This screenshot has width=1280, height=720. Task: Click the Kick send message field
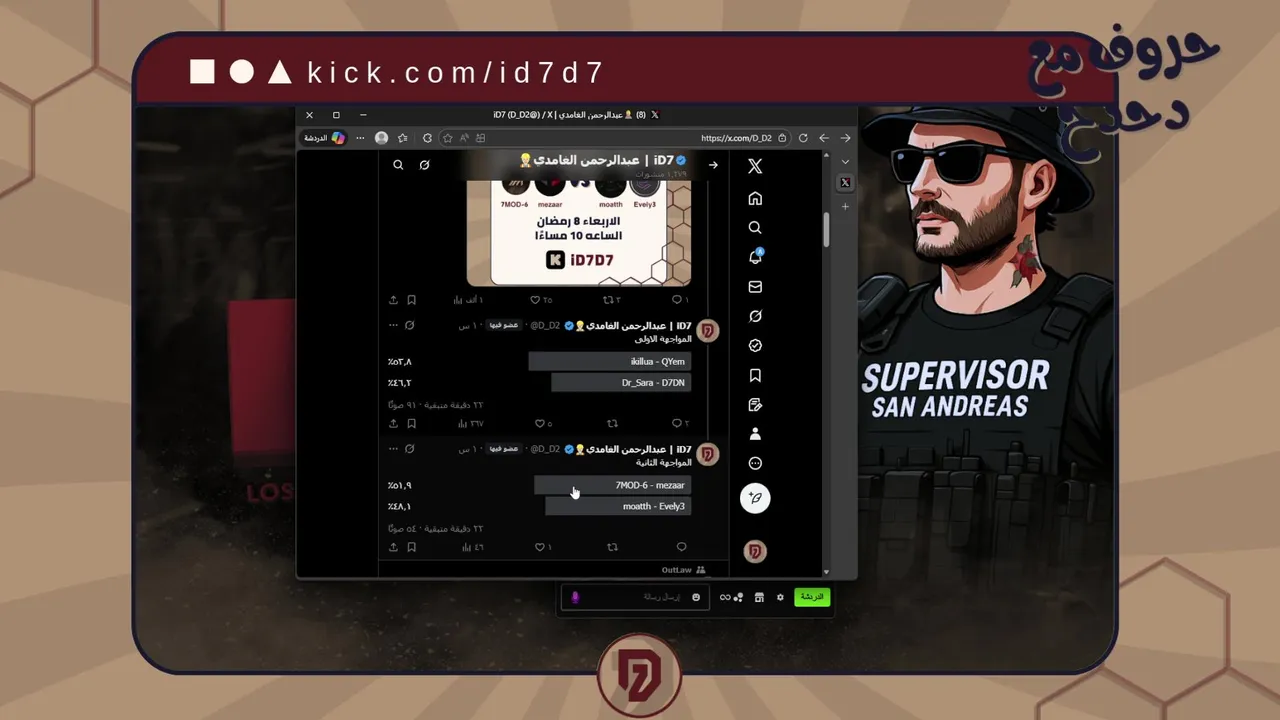[636, 597]
